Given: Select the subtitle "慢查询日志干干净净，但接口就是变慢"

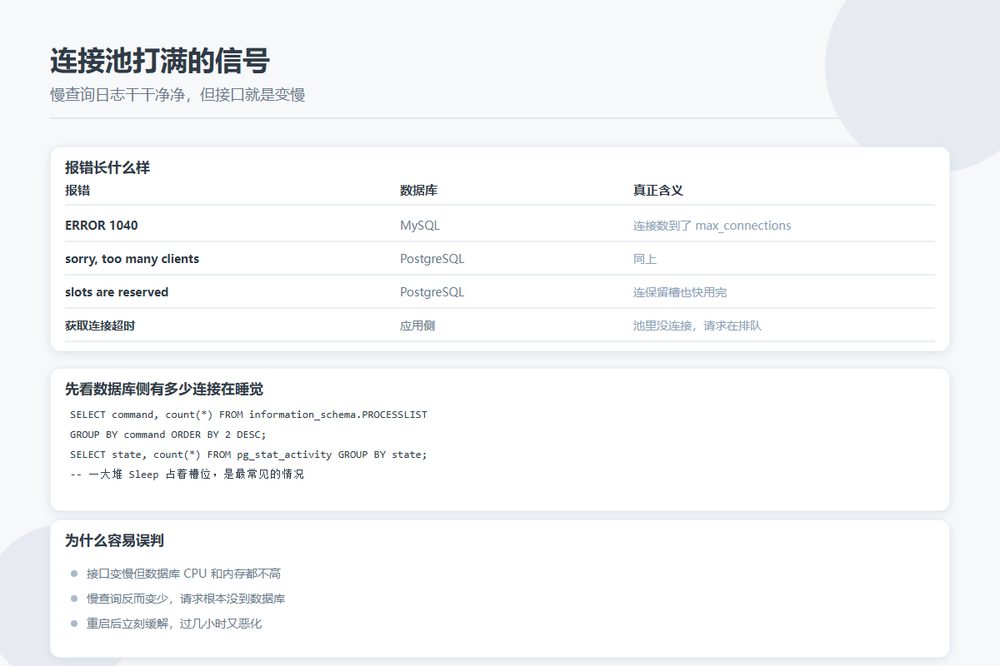Looking at the screenshot, I should (x=177, y=95).
